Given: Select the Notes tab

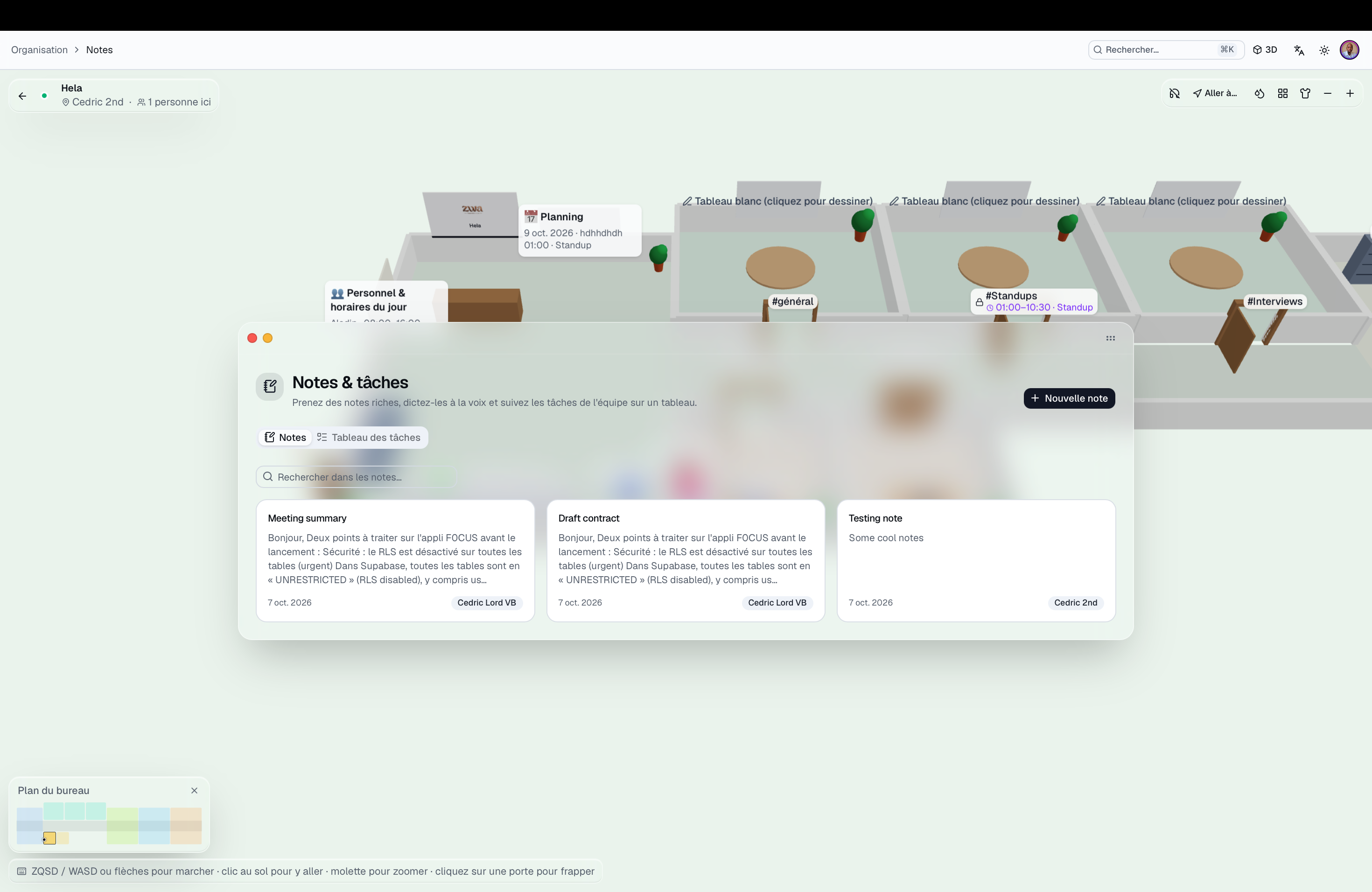Looking at the screenshot, I should point(285,437).
